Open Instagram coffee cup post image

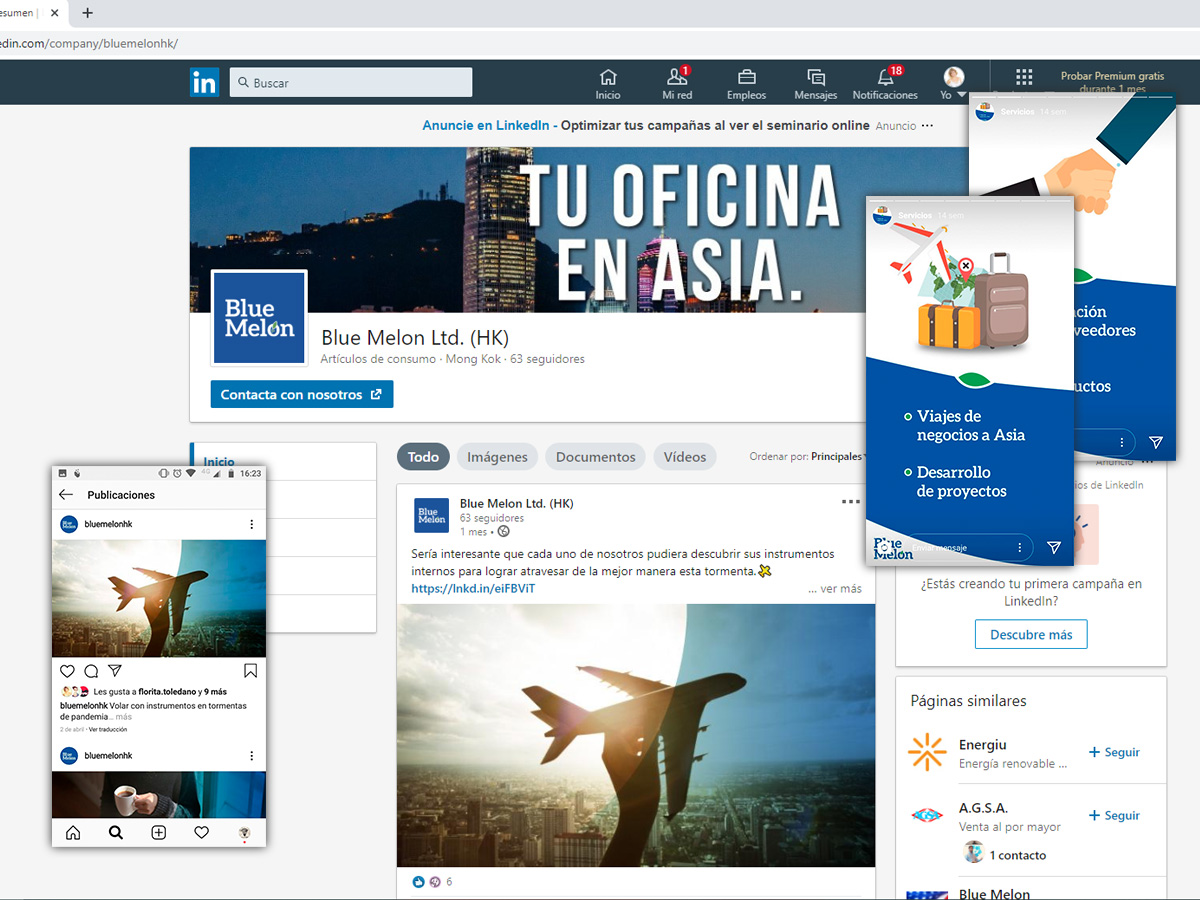[159, 795]
